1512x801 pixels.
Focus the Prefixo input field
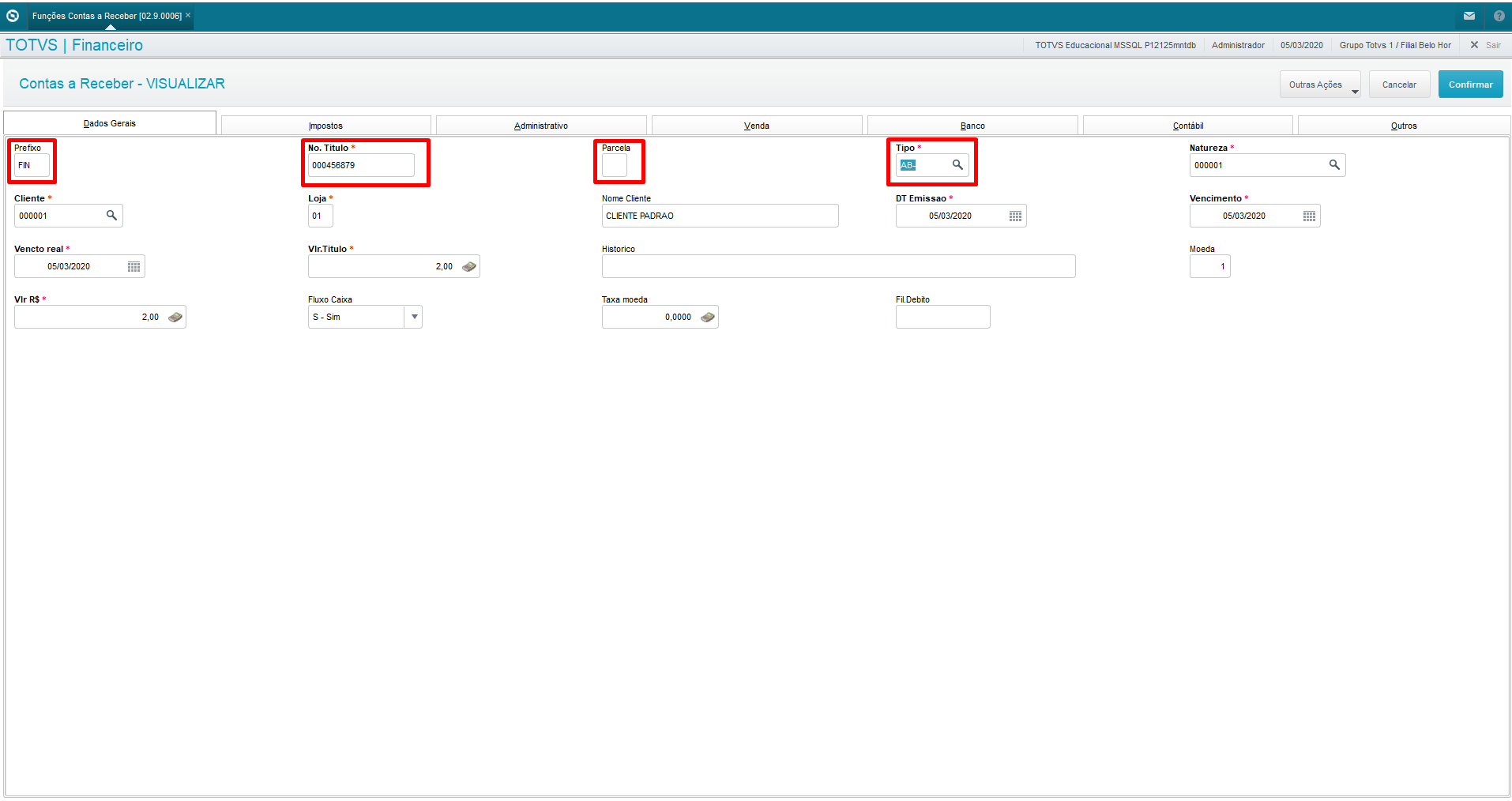coord(32,165)
